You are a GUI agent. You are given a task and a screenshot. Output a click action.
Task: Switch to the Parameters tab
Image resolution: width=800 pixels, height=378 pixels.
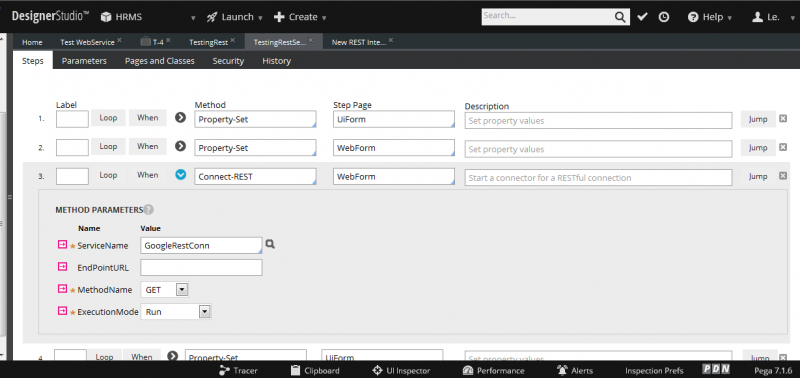coord(84,61)
